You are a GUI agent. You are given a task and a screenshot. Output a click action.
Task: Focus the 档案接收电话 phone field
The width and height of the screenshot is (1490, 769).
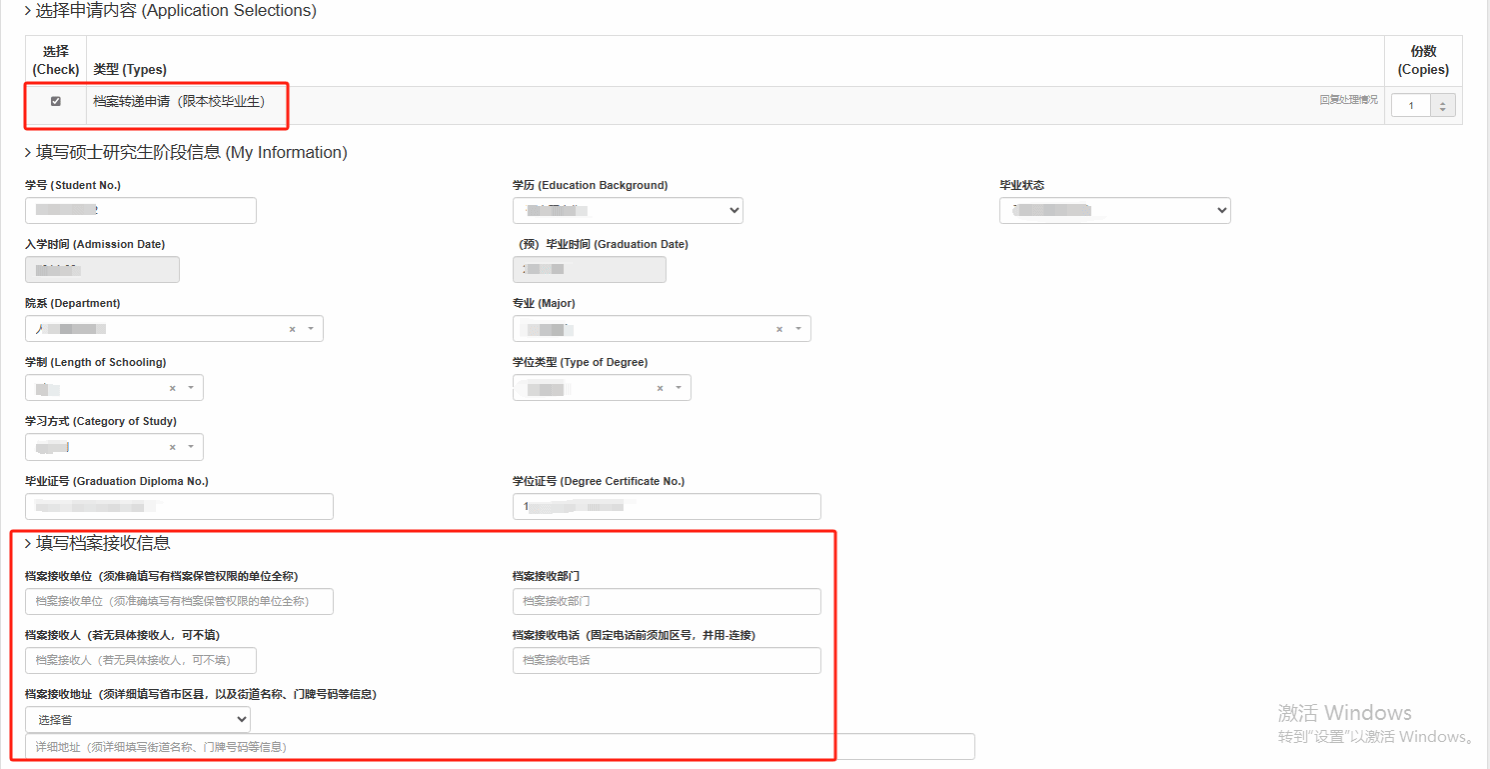(x=666, y=660)
